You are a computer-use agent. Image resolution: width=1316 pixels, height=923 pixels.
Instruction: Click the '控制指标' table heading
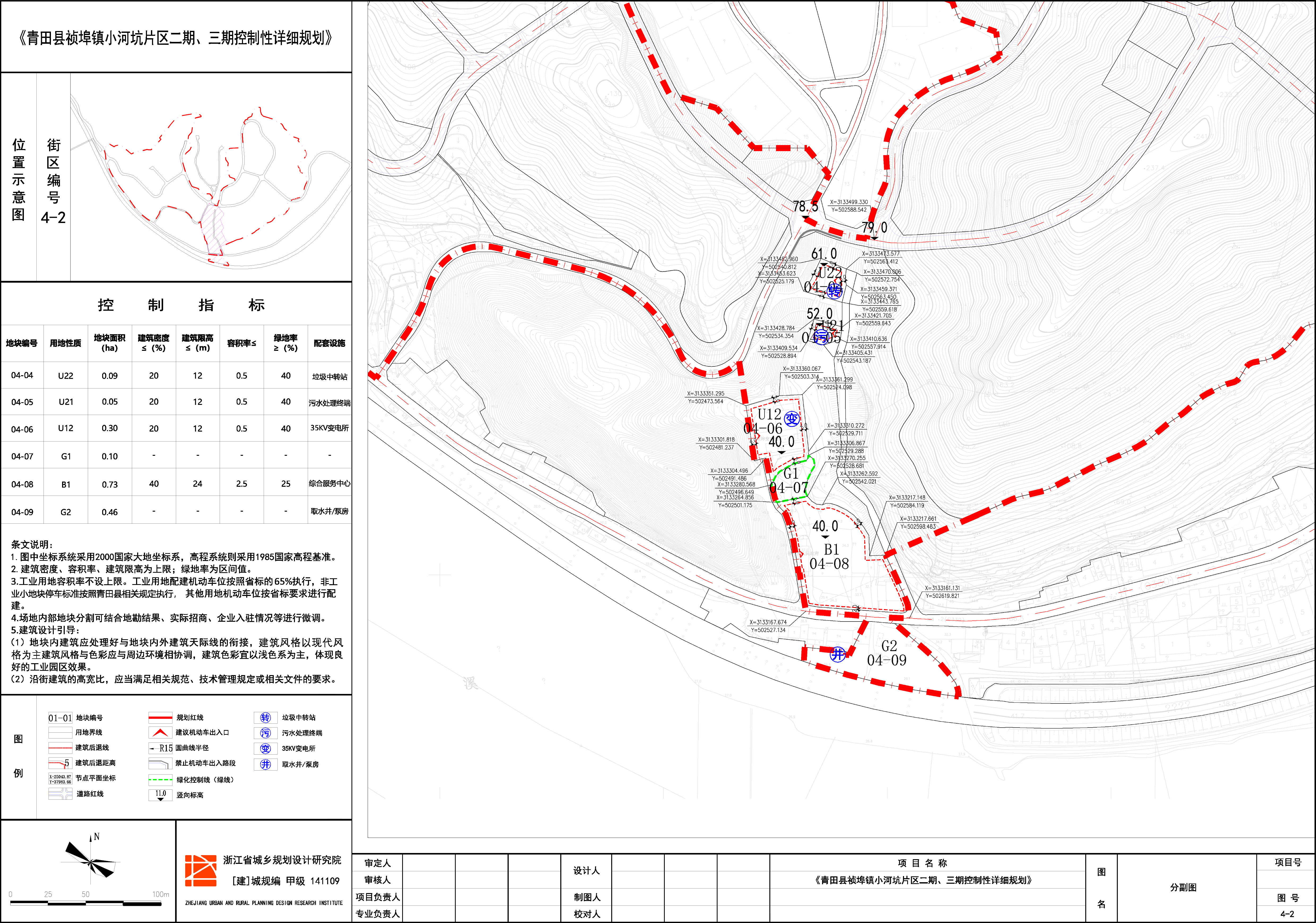(181, 305)
